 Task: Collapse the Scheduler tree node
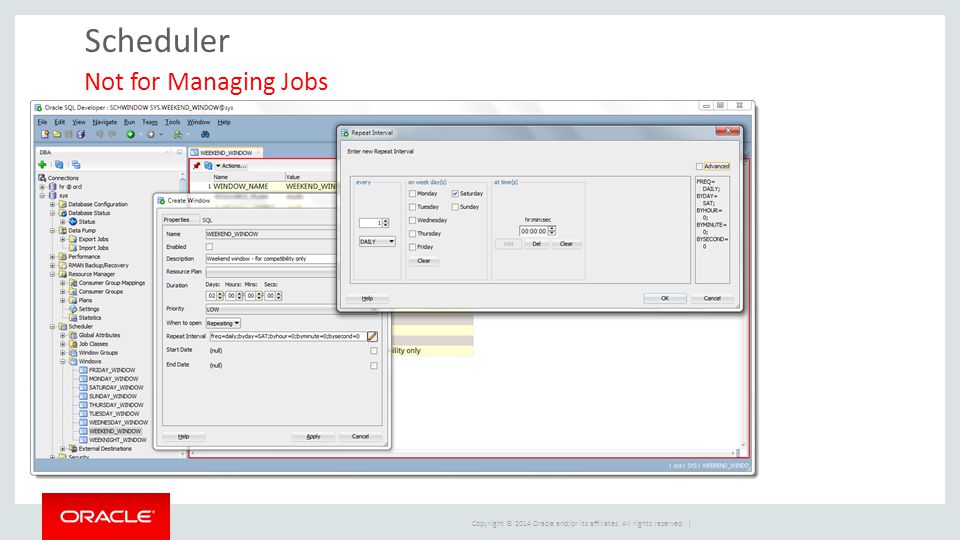click(x=52, y=327)
